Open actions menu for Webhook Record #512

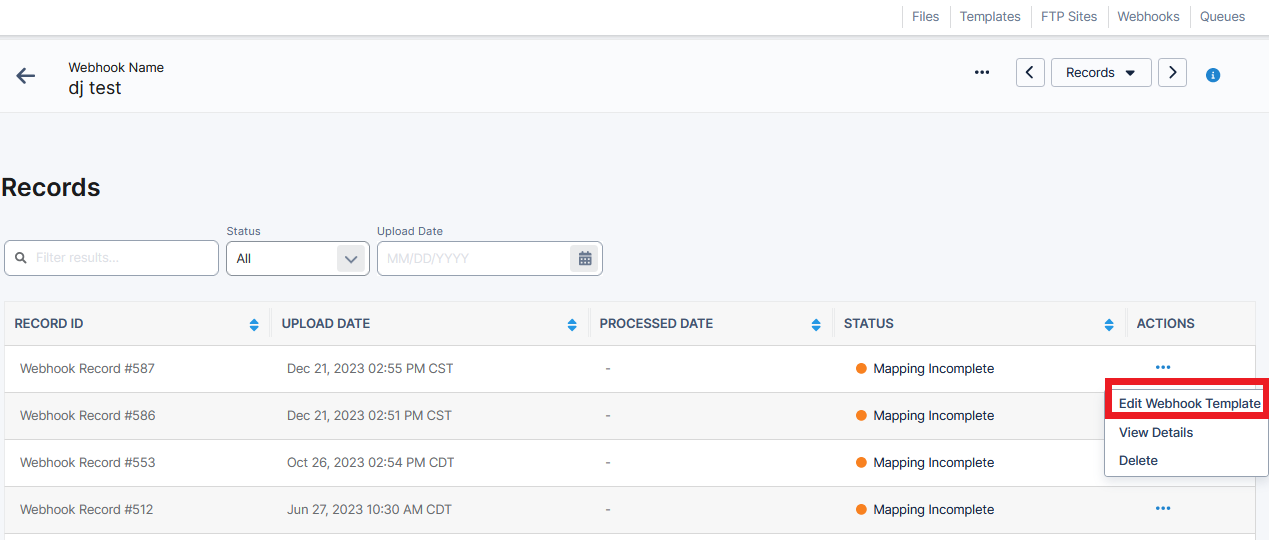pos(1162,509)
